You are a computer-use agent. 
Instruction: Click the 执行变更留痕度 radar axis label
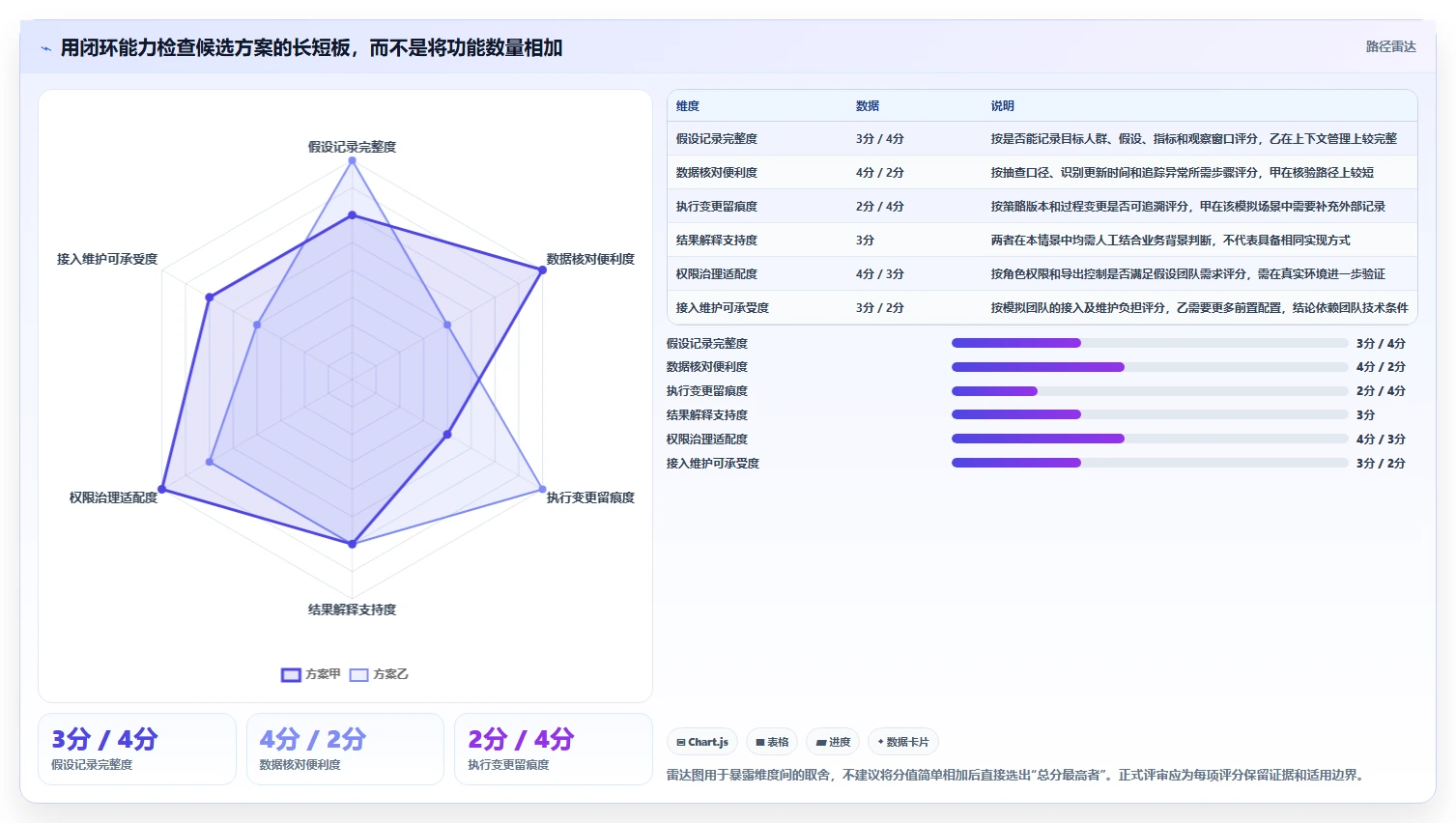click(590, 497)
